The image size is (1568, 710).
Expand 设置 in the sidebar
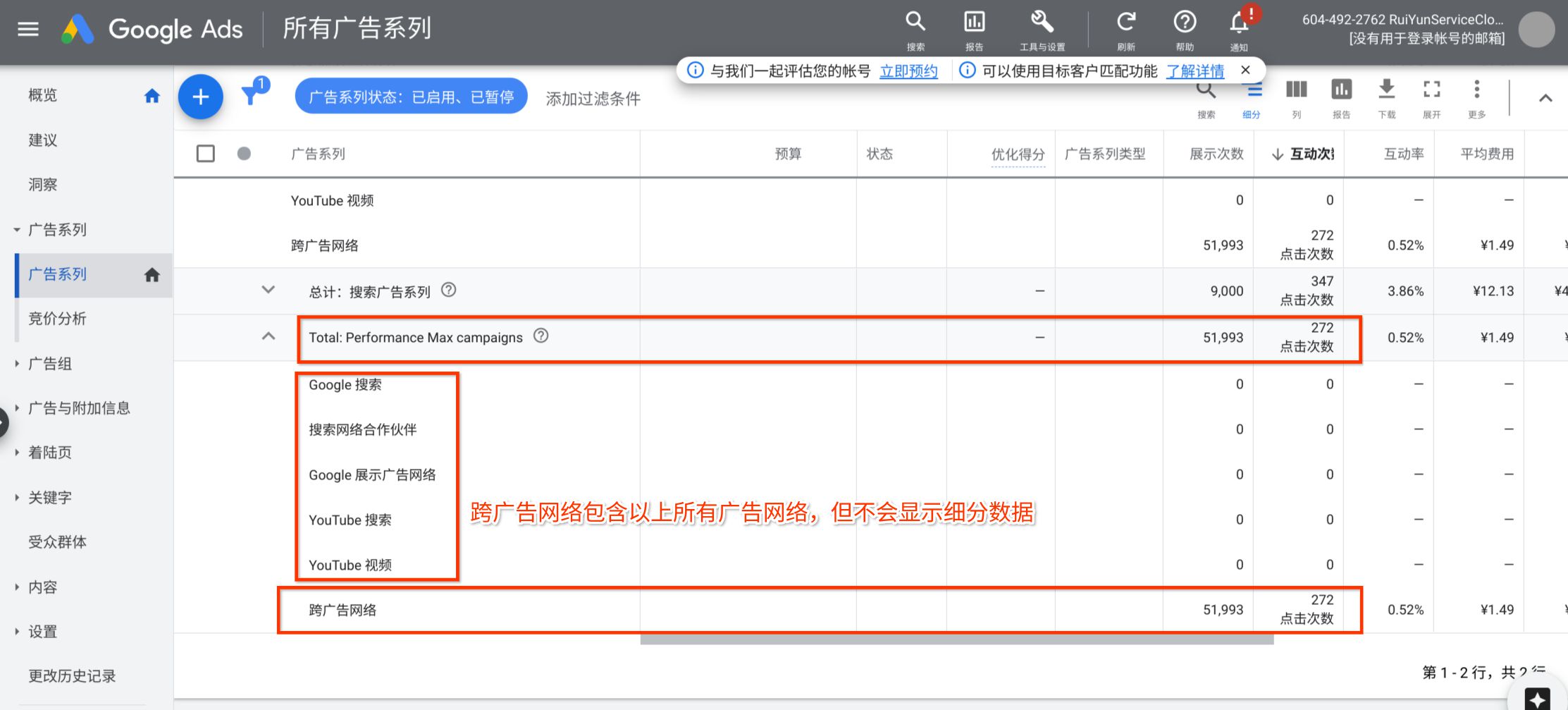pyautogui.click(x=17, y=632)
